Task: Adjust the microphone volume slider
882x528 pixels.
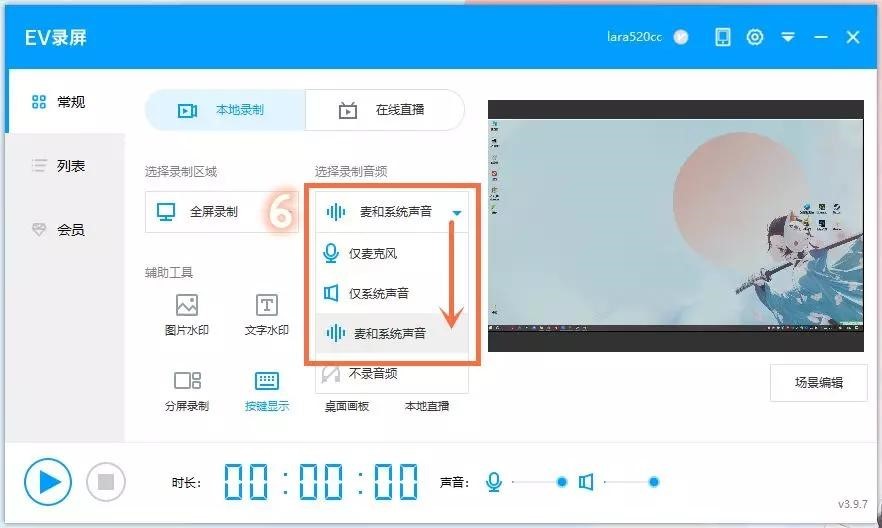Action: click(540, 482)
